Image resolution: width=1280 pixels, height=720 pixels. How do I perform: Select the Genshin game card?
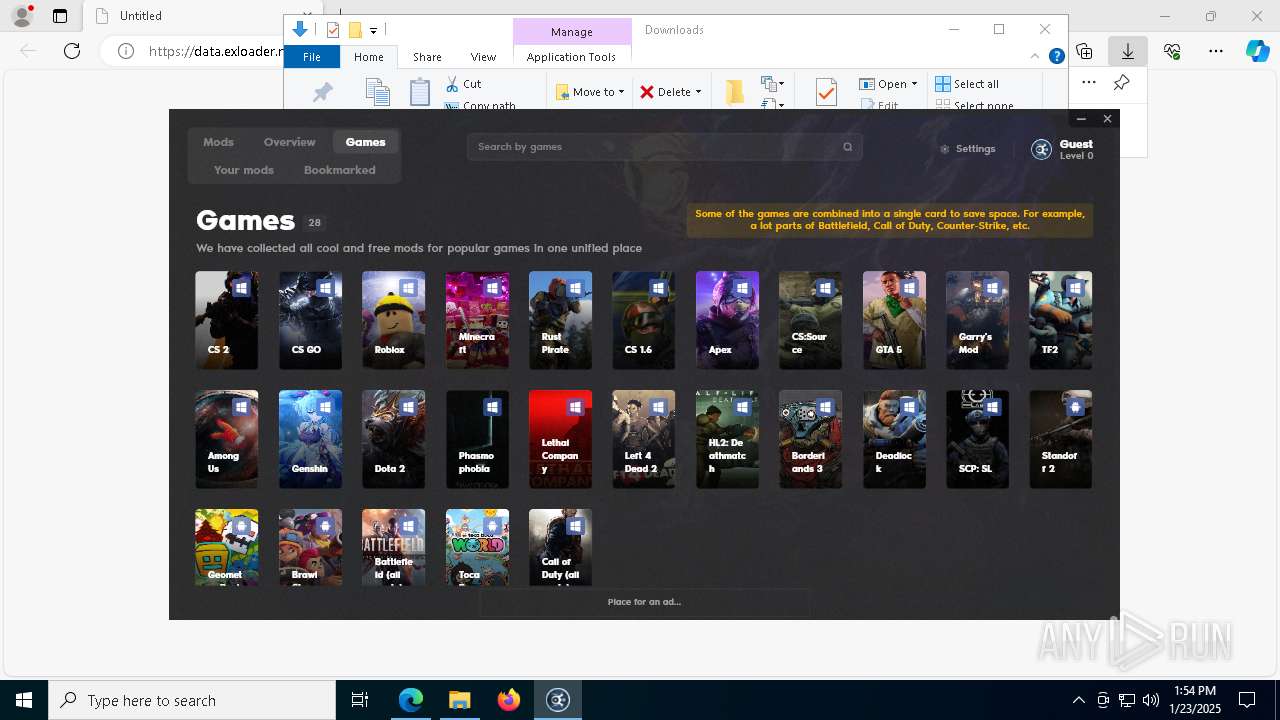(310, 439)
